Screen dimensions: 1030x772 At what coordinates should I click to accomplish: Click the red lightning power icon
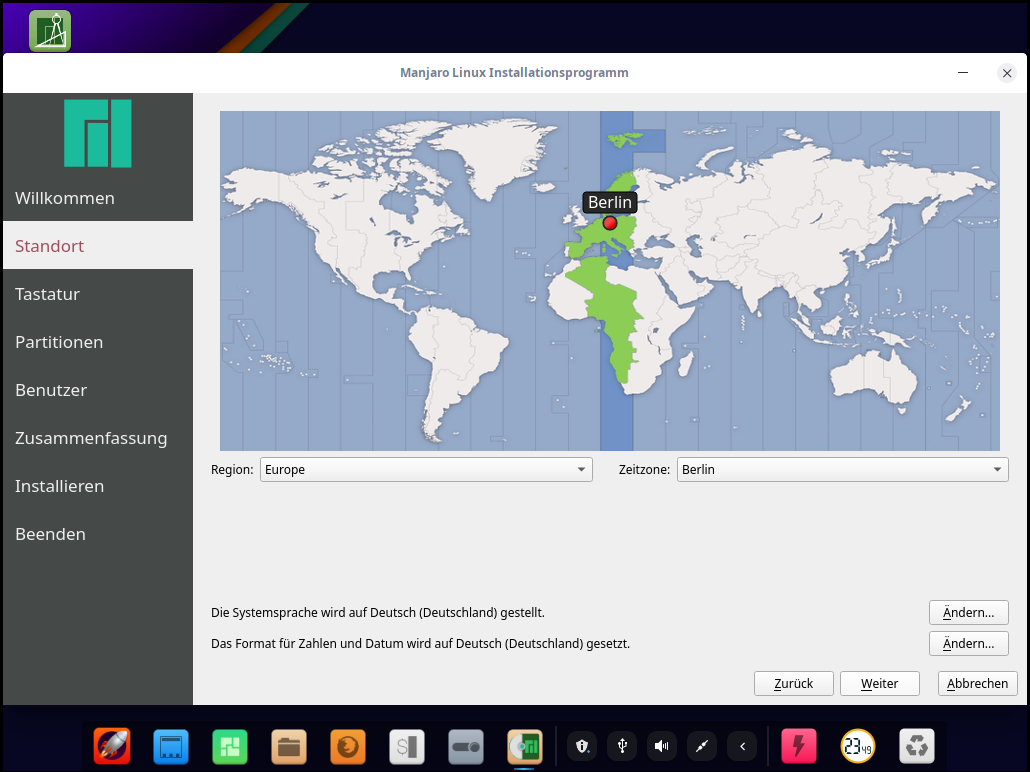[x=799, y=746]
